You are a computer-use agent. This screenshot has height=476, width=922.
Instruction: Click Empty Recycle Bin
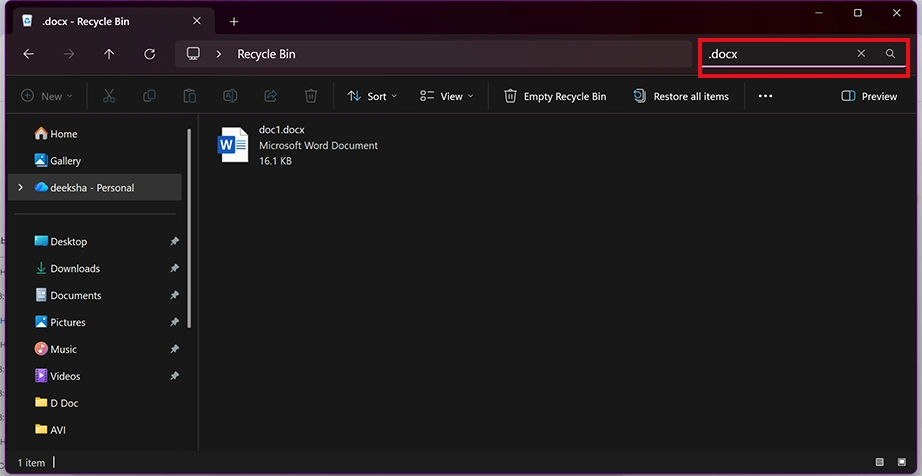pos(555,96)
